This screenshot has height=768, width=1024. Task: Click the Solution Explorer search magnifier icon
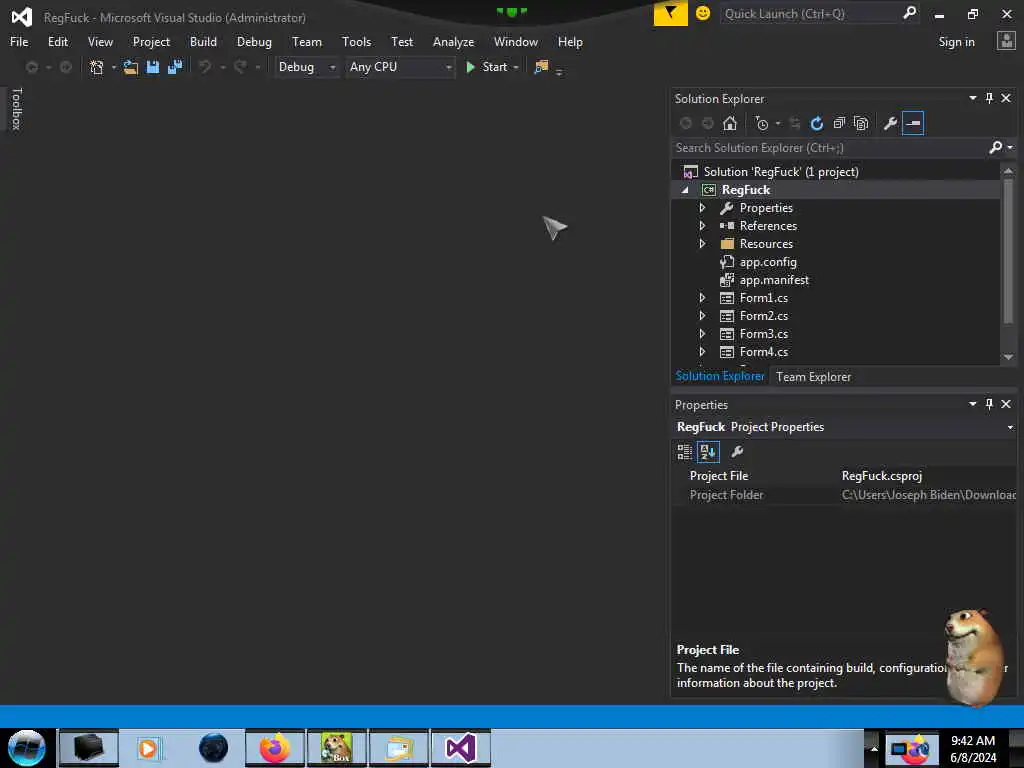click(x=995, y=148)
